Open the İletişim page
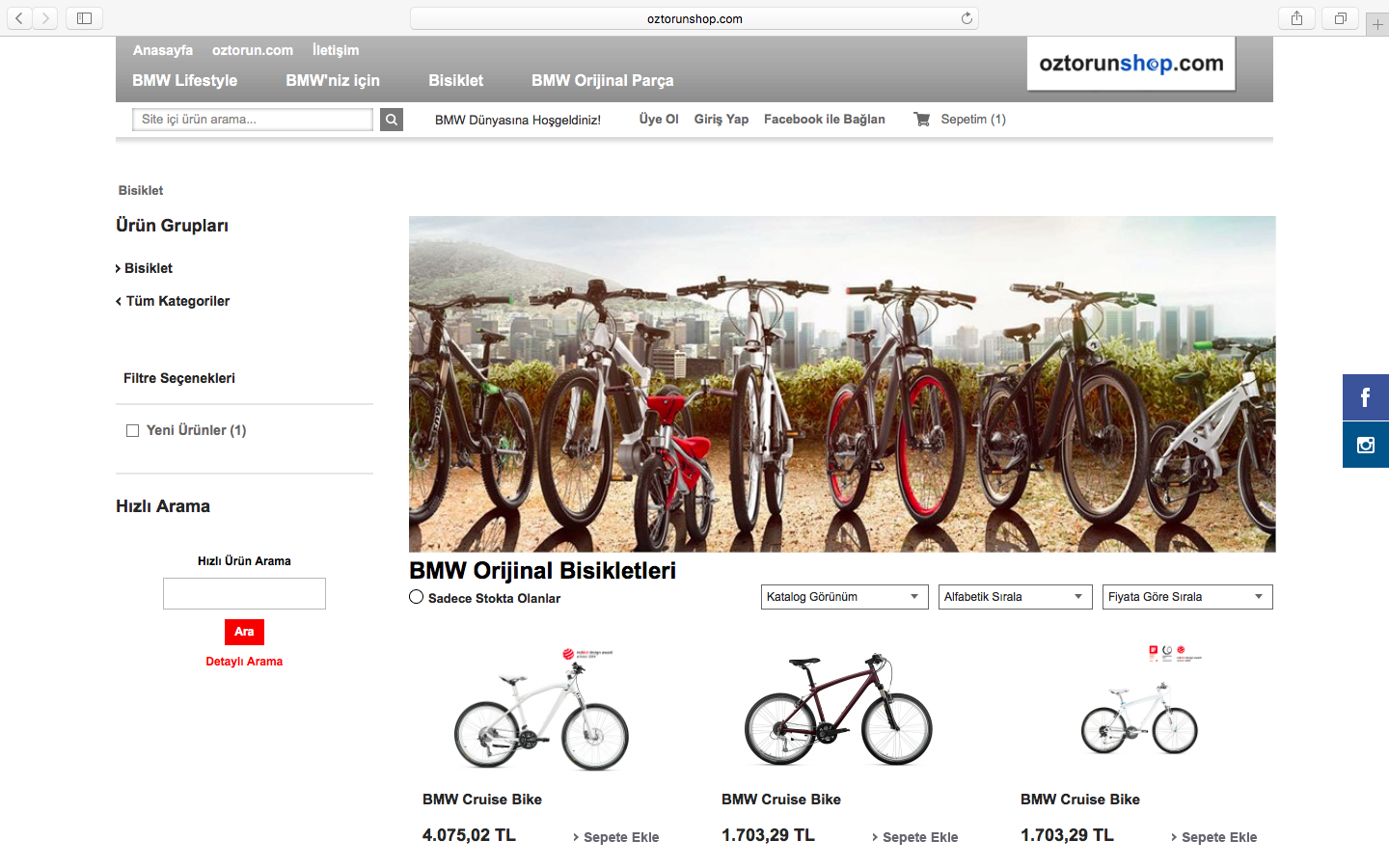Image resolution: width=1389 pixels, height=868 pixels. pyautogui.click(x=336, y=50)
